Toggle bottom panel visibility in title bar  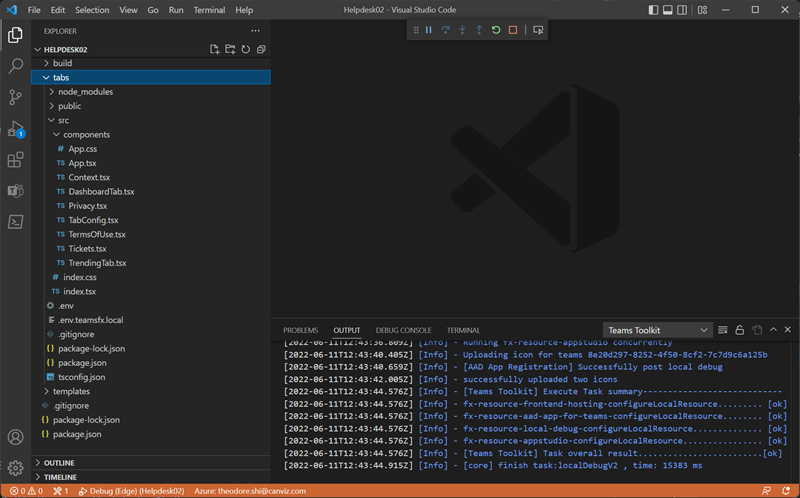pos(667,10)
